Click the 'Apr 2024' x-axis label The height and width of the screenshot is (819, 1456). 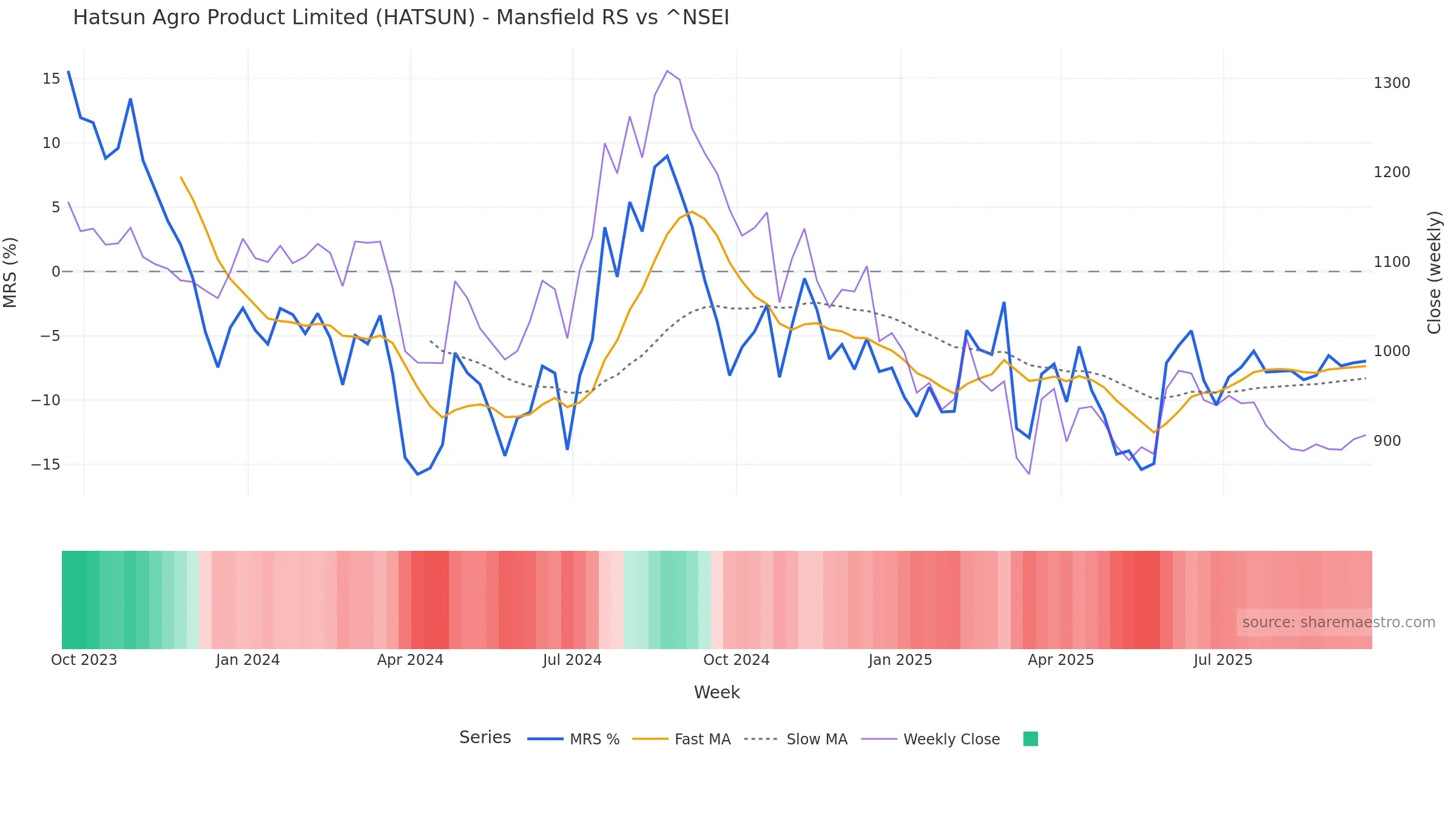(x=410, y=660)
